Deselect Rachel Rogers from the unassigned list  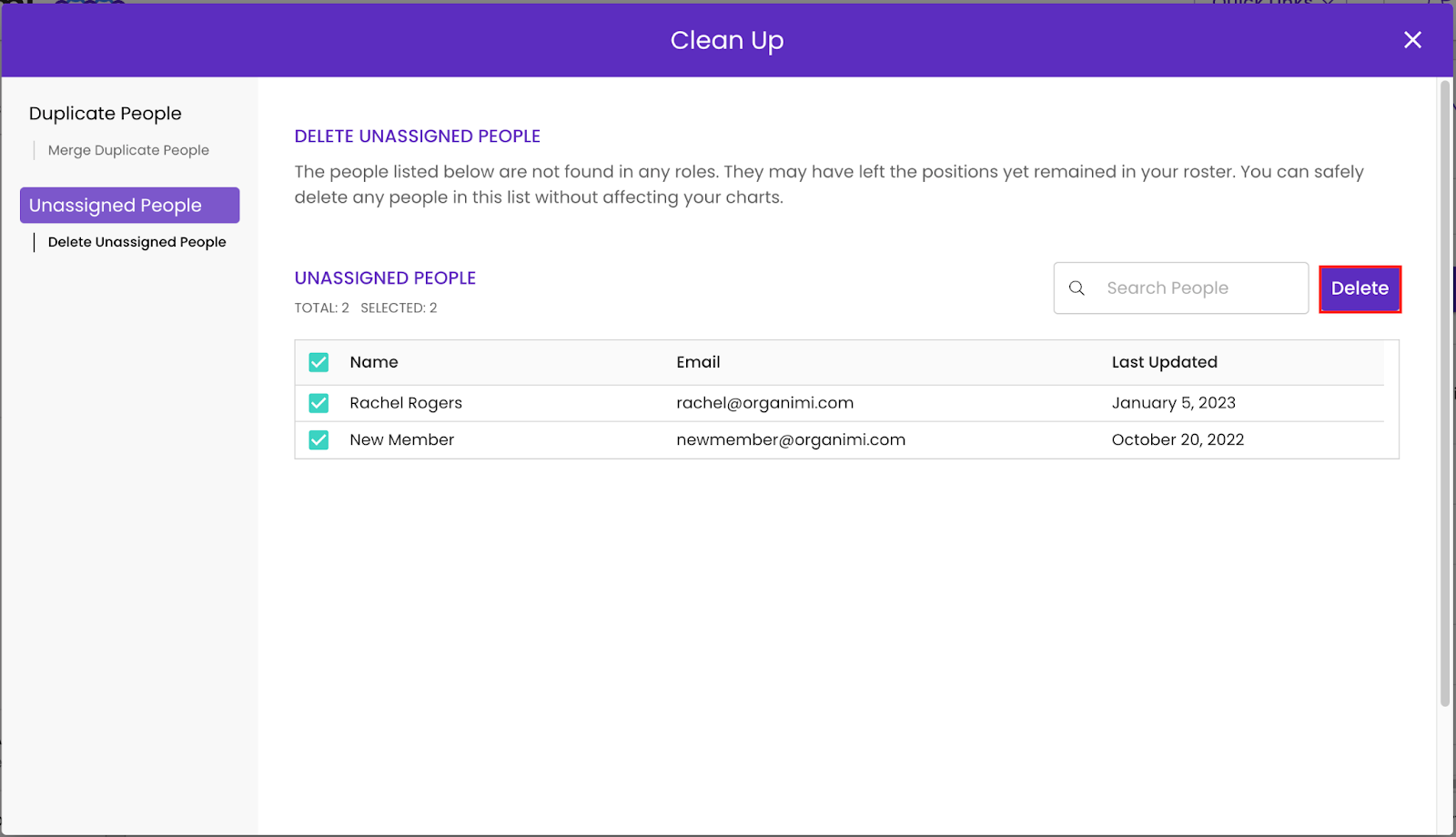point(318,402)
